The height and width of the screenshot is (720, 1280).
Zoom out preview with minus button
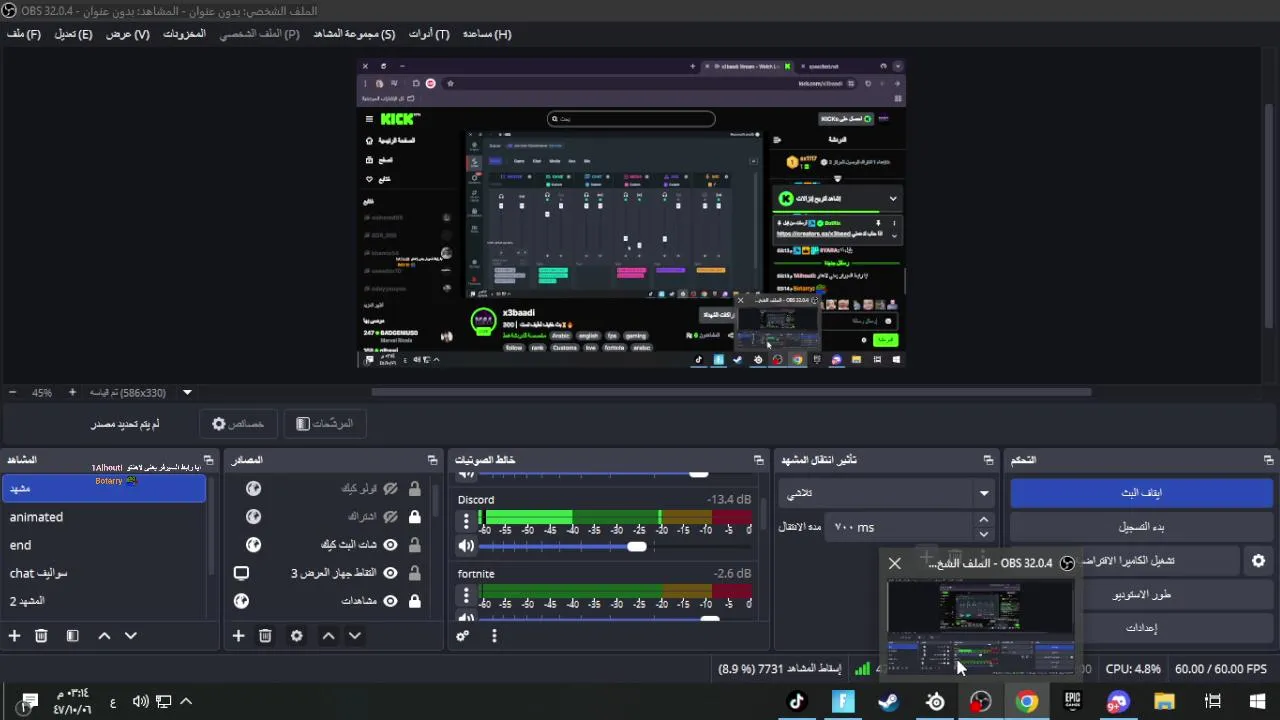click(x=12, y=393)
